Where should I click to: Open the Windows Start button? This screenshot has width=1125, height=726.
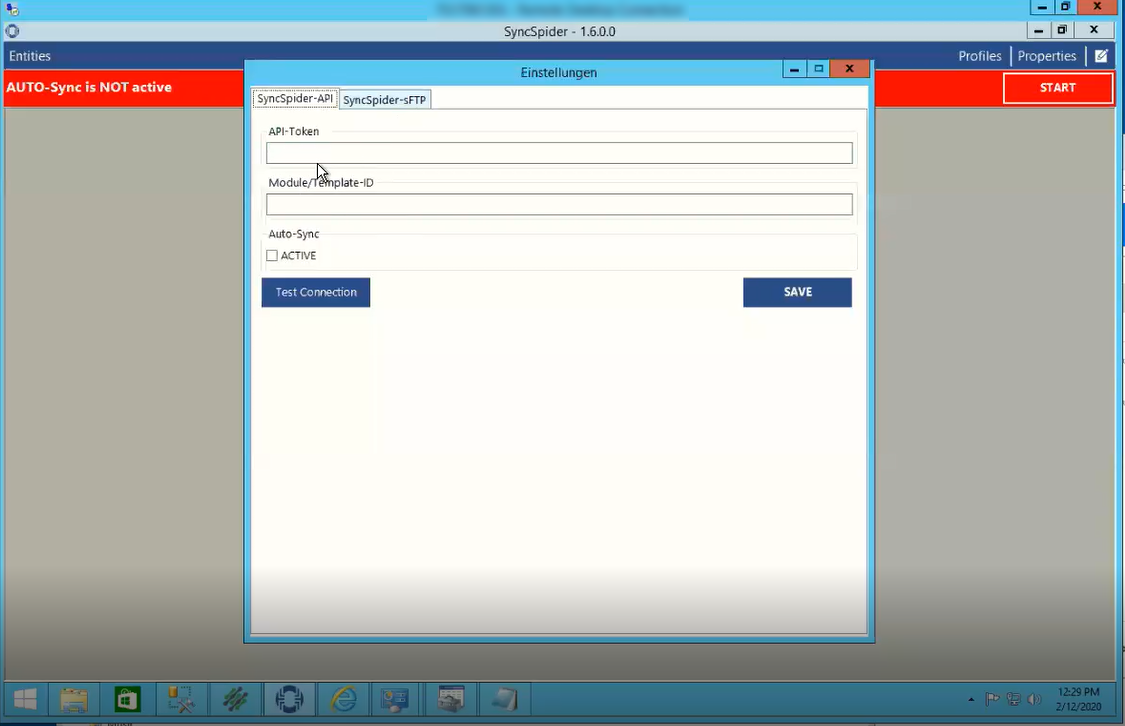tap(25, 699)
